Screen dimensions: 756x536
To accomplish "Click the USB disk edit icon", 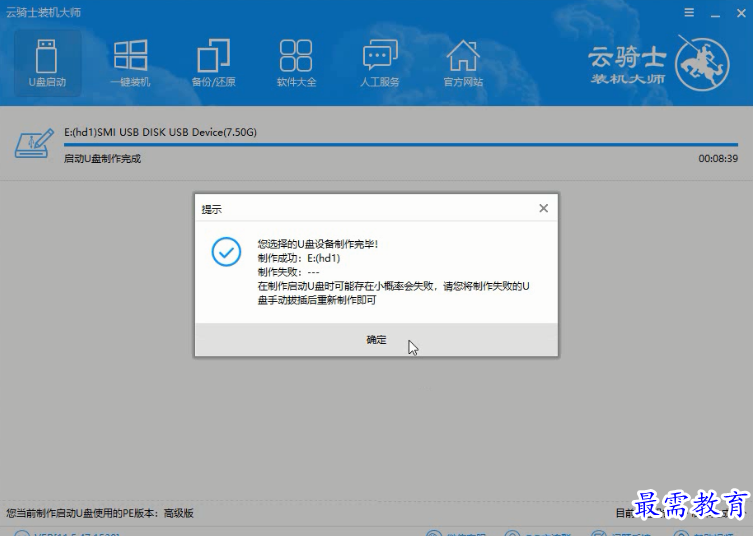I will (34, 144).
